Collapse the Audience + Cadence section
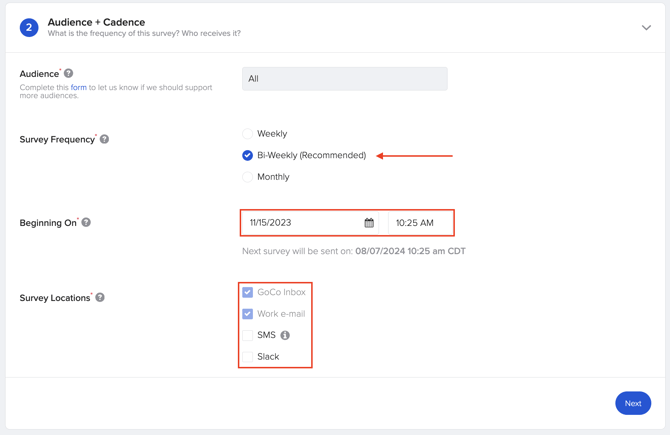 pos(646,28)
